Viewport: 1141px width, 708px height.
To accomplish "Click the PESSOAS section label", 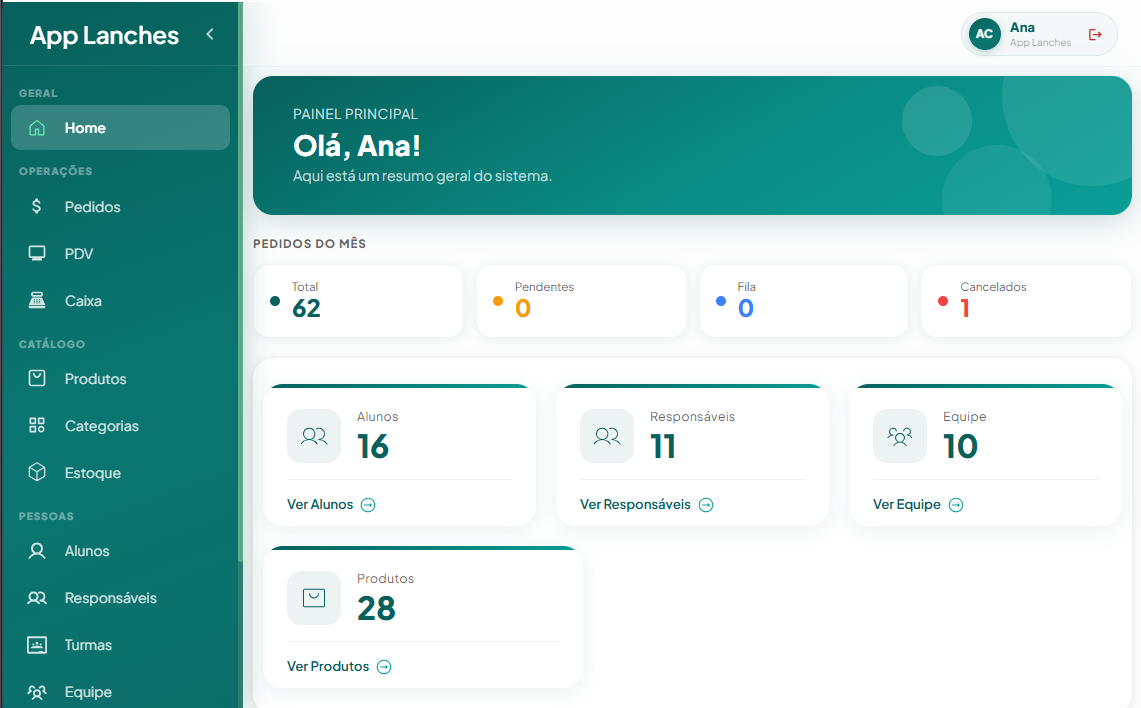I will tap(46, 516).
